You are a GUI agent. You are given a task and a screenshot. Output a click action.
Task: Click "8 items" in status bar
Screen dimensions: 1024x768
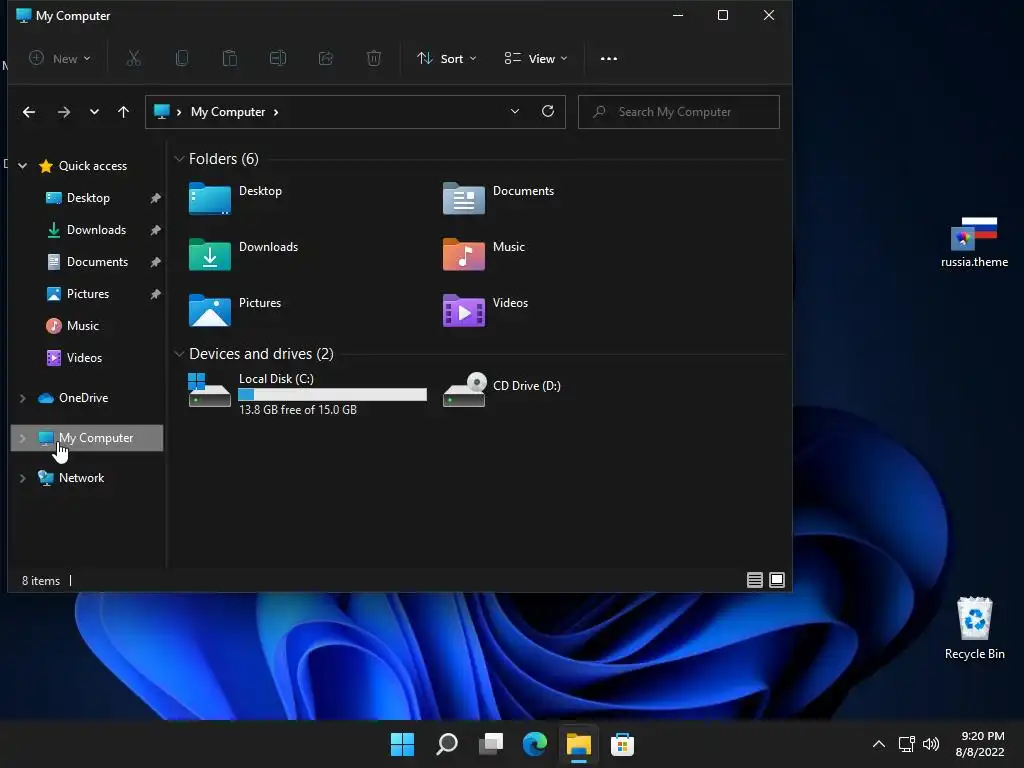[x=40, y=581]
